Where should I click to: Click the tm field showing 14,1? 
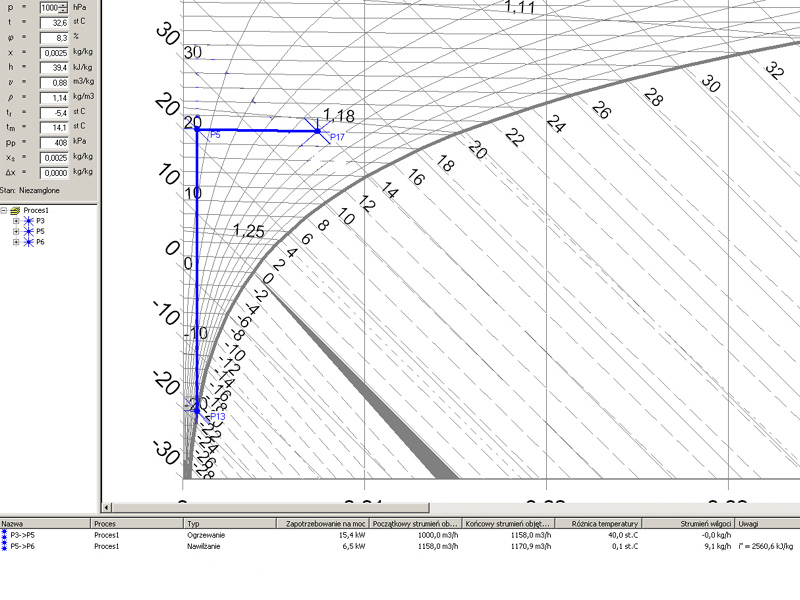54,127
